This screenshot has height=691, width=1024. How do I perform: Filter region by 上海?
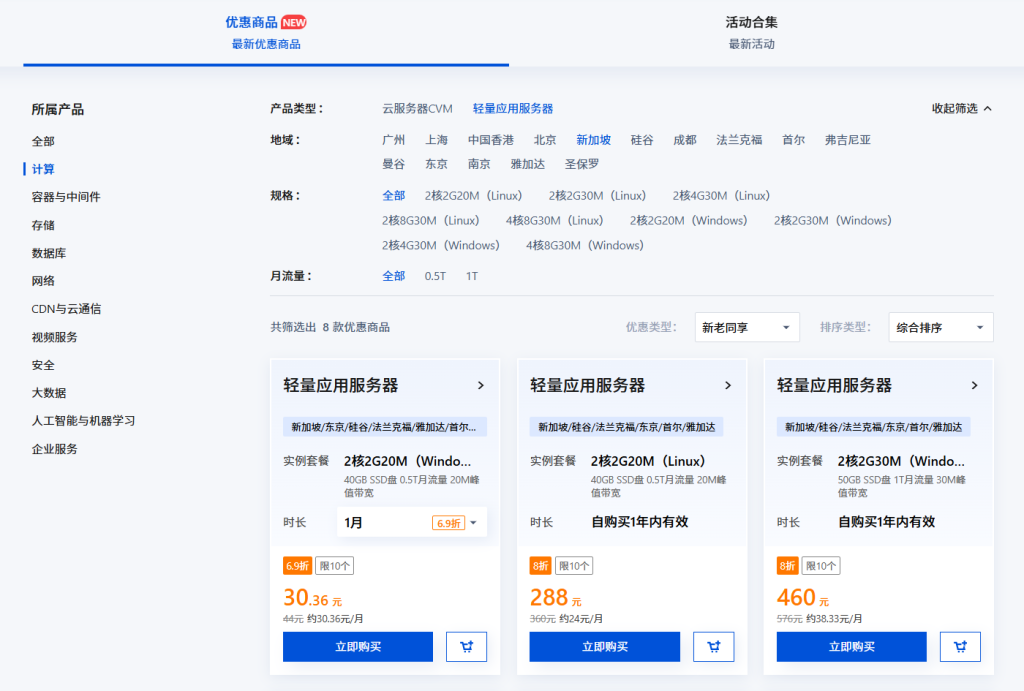click(x=437, y=140)
